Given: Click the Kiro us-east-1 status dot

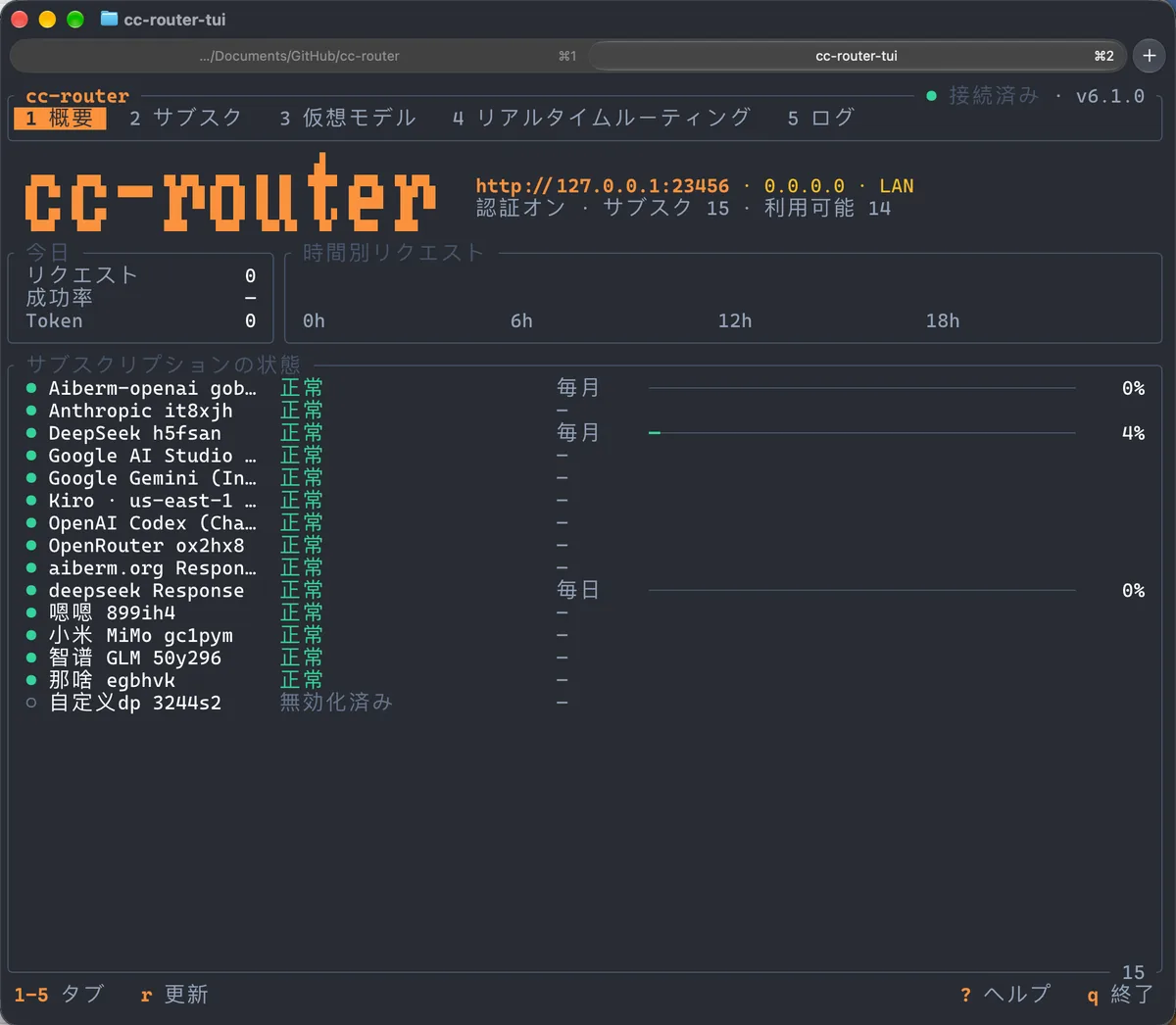Looking at the screenshot, I should click(x=31, y=501).
